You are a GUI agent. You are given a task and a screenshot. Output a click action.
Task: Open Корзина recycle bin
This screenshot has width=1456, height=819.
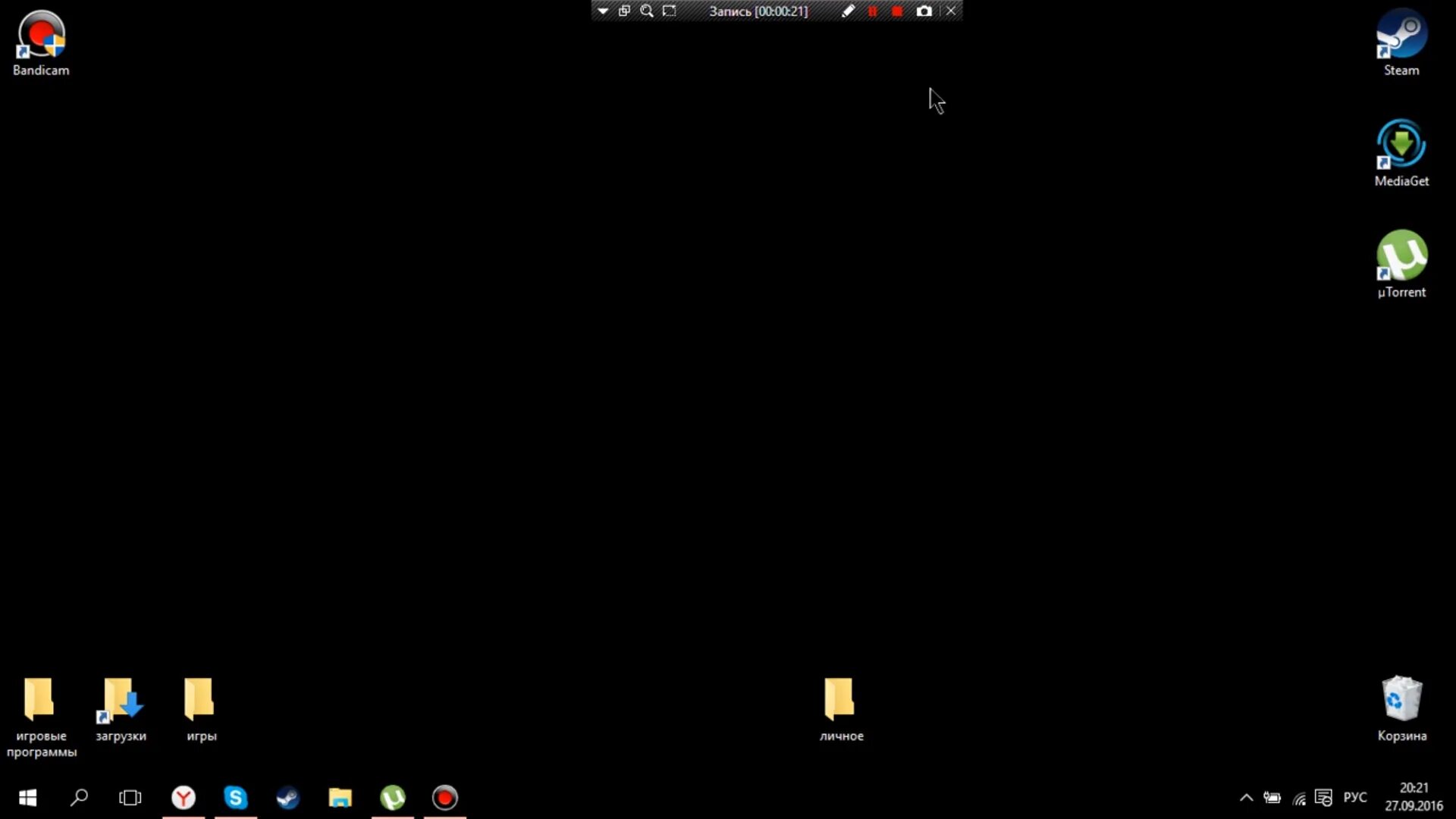point(1402,706)
